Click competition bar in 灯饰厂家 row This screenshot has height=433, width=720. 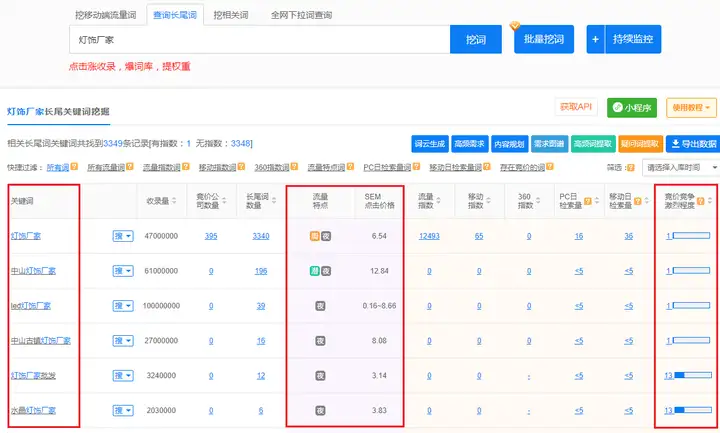pyautogui.click(x=692, y=236)
